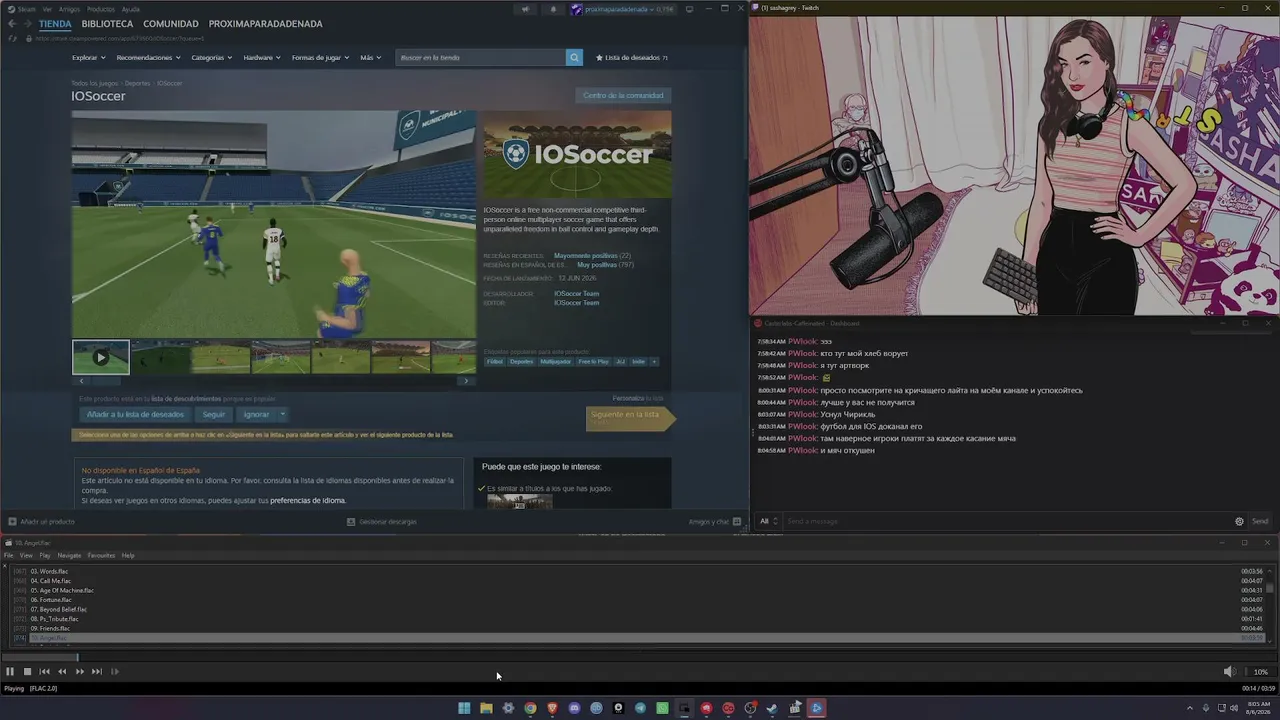1280x720 pixels.
Task: Expand the Categorías dropdown
Action: tap(212, 58)
